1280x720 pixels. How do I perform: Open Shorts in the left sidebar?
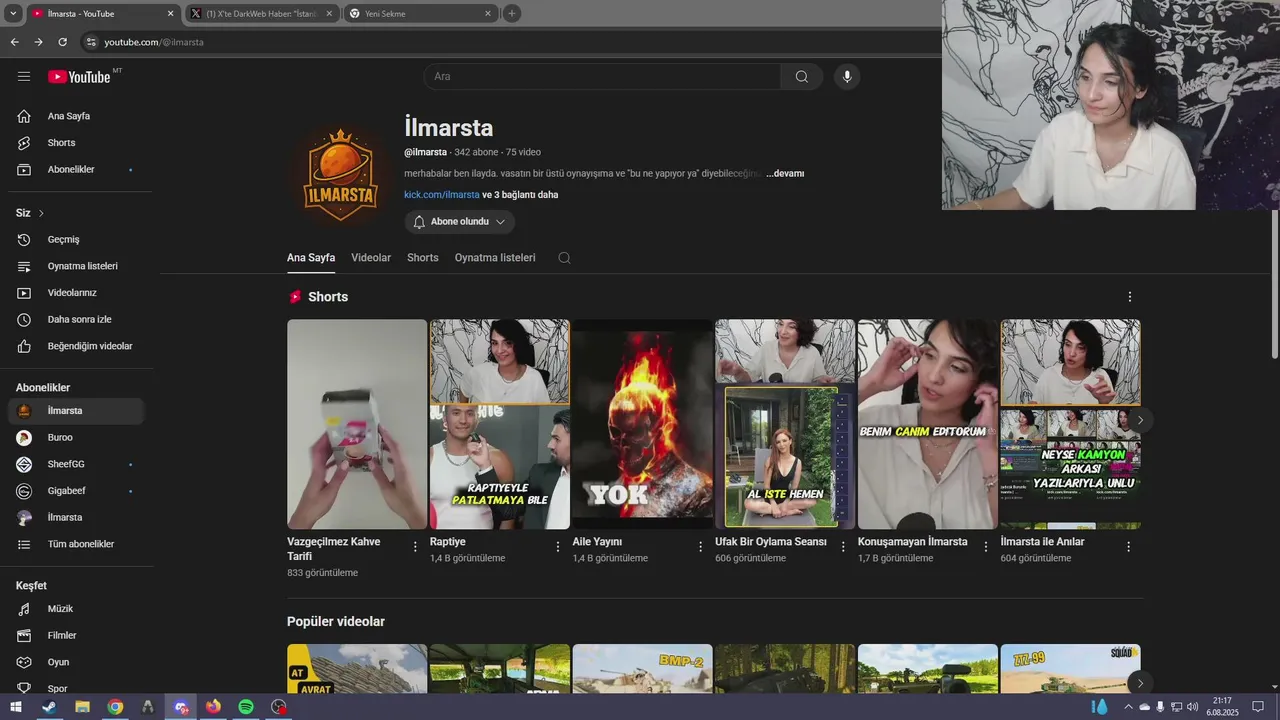point(76,143)
